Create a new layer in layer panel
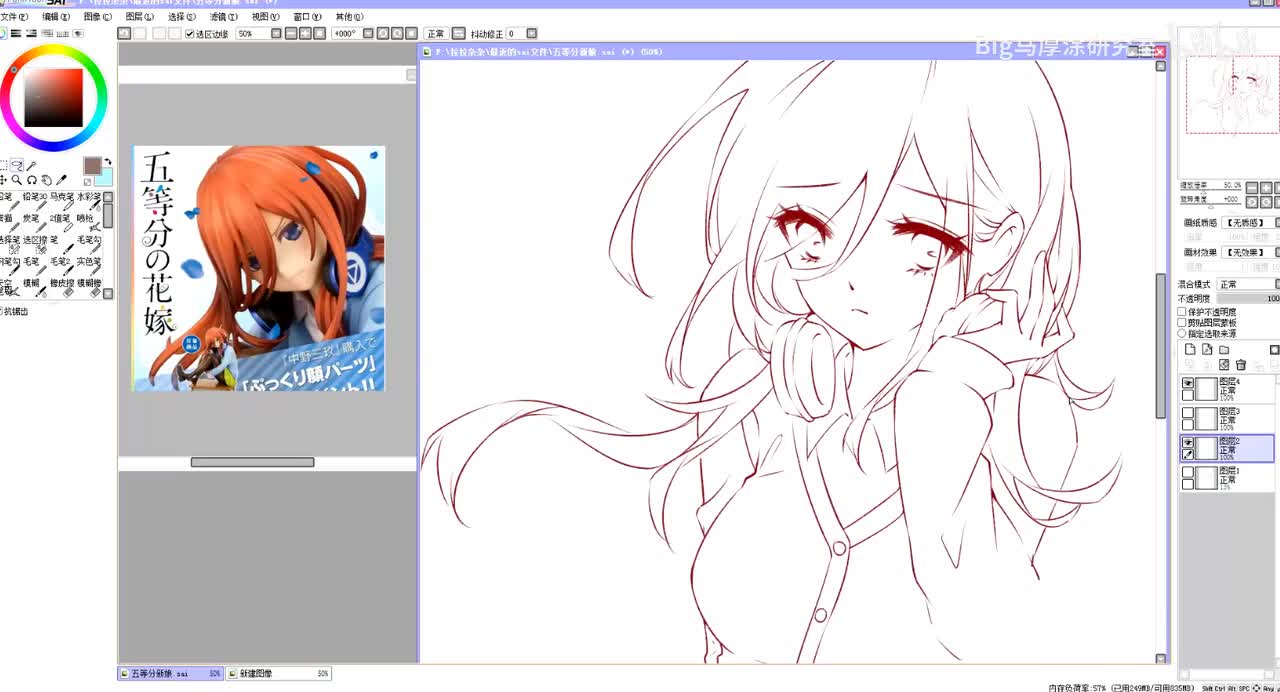The height and width of the screenshot is (692, 1280). 1190,349
